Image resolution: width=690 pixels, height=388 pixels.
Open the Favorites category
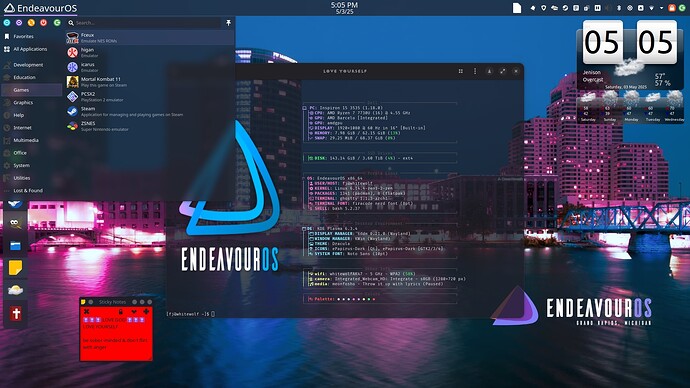32,37
